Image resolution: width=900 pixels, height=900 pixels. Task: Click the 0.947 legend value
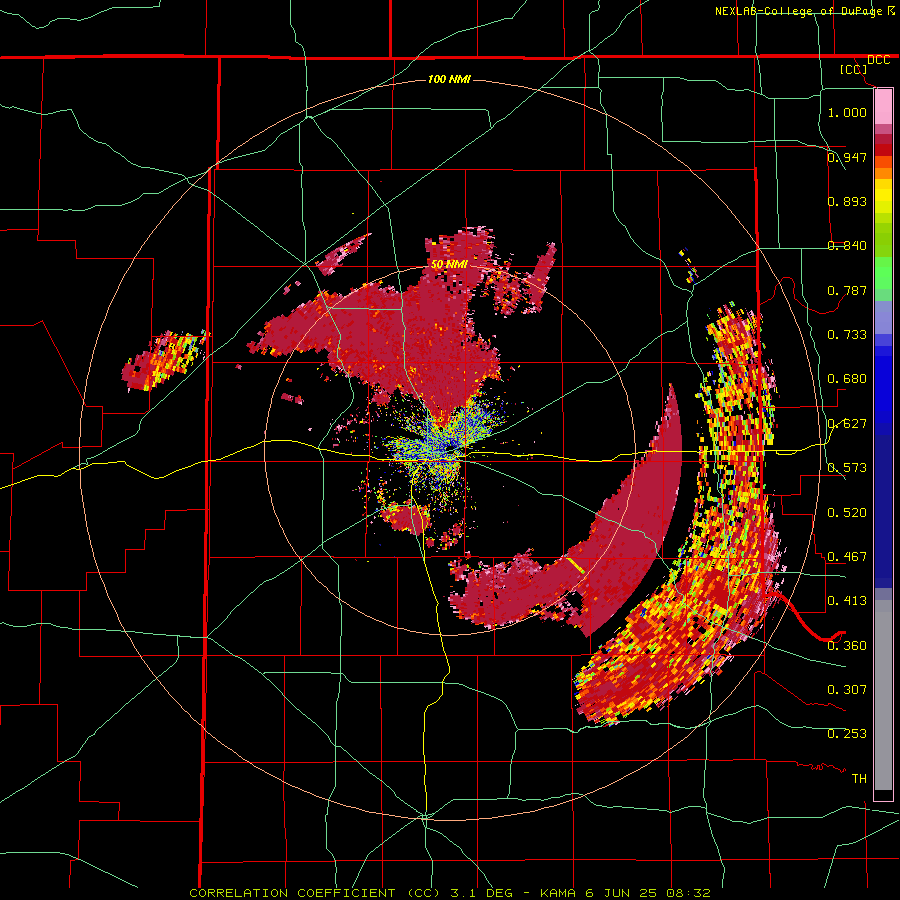click(x=847, y=157)
